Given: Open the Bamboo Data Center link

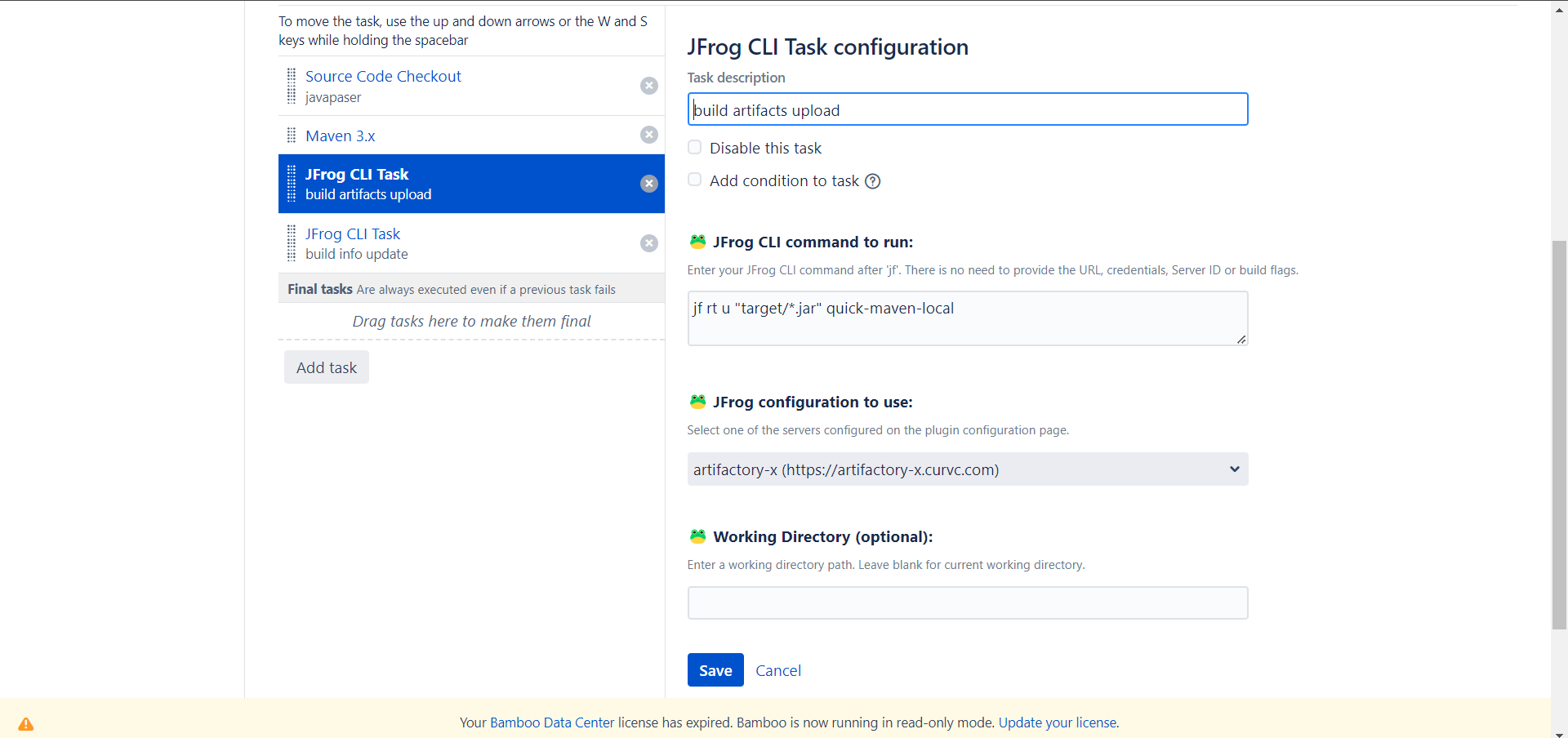Looking at the screenshot, I should point(552,722).
